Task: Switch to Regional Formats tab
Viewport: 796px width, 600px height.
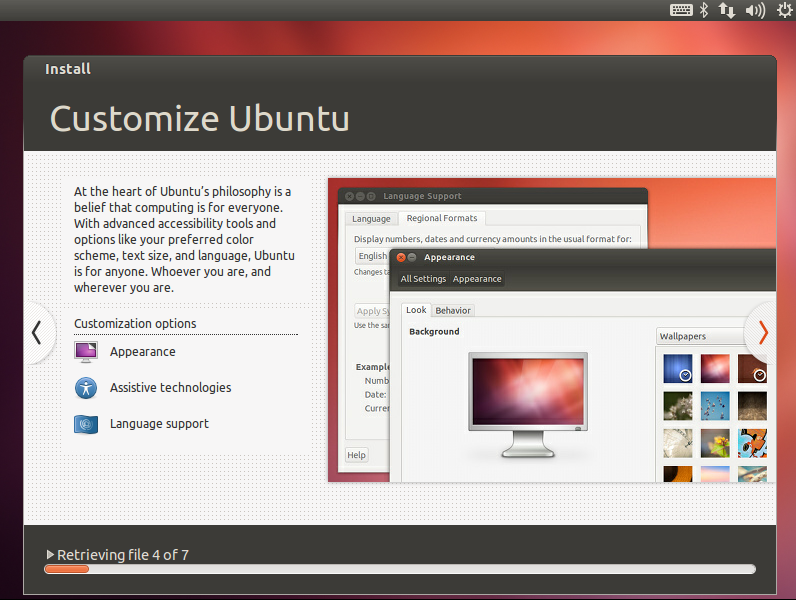Action: pyautogui.click(x=442, y=218)
